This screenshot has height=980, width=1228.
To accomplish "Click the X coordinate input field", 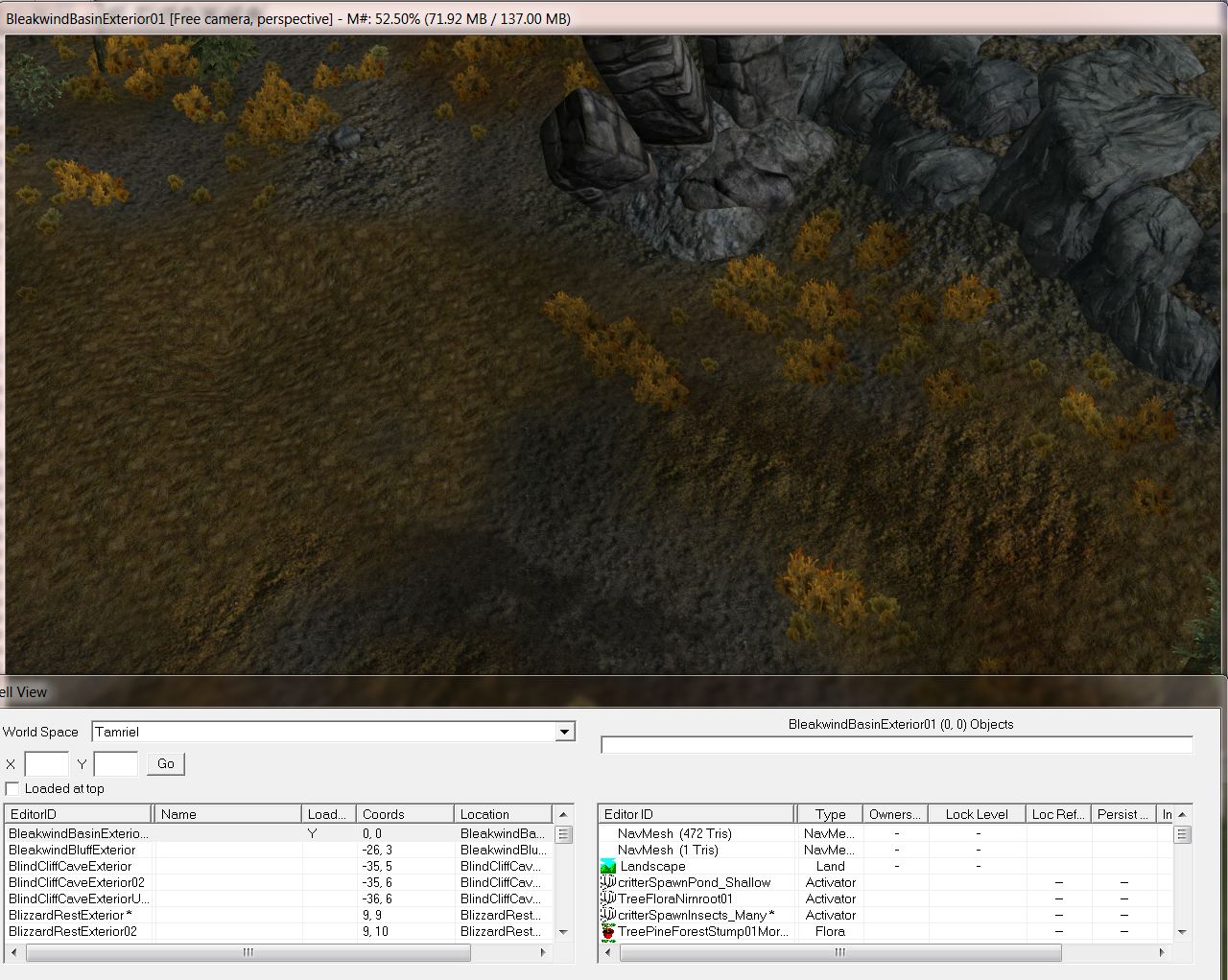I will [46, 764].
